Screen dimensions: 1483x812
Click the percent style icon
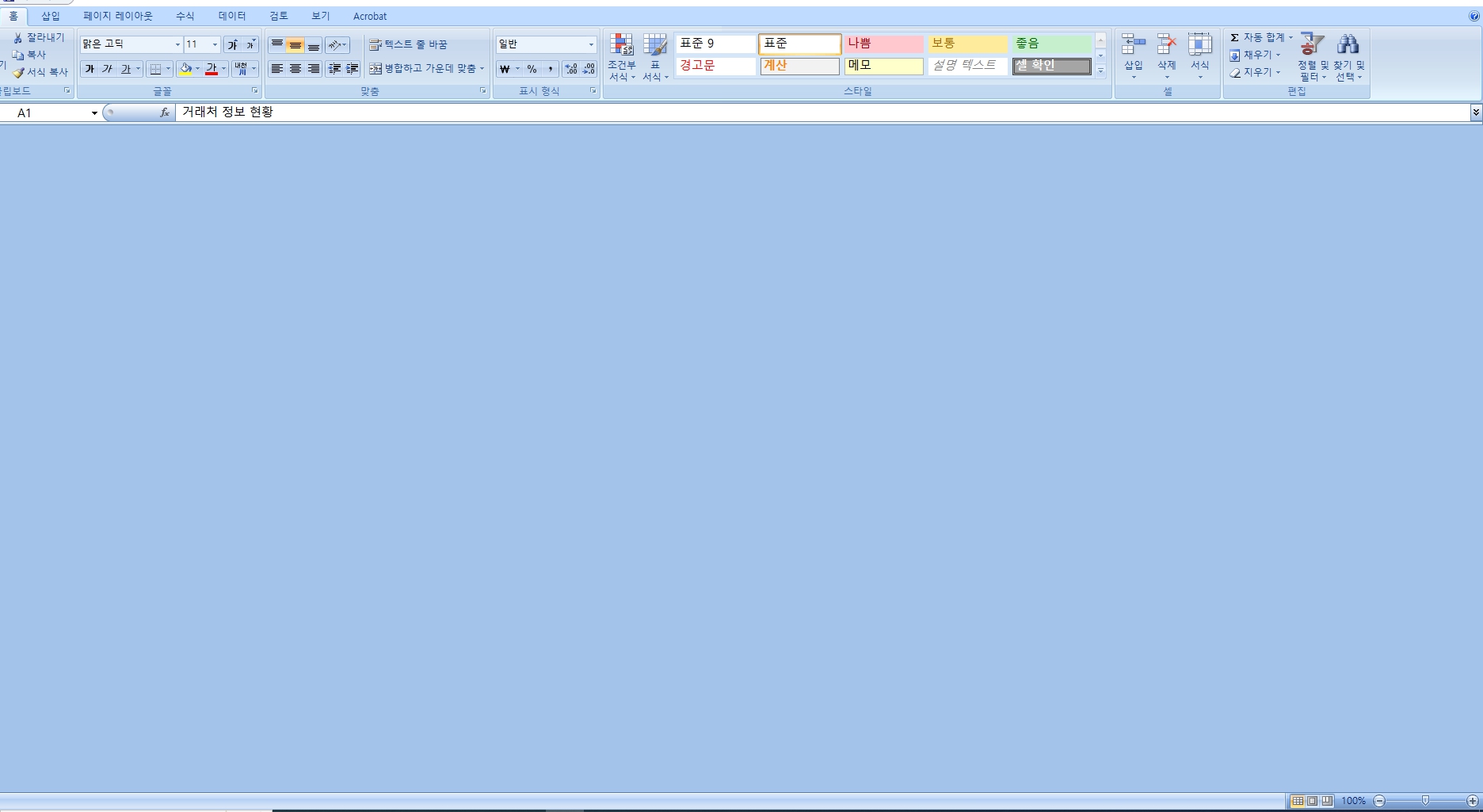(x=532, y=69)
